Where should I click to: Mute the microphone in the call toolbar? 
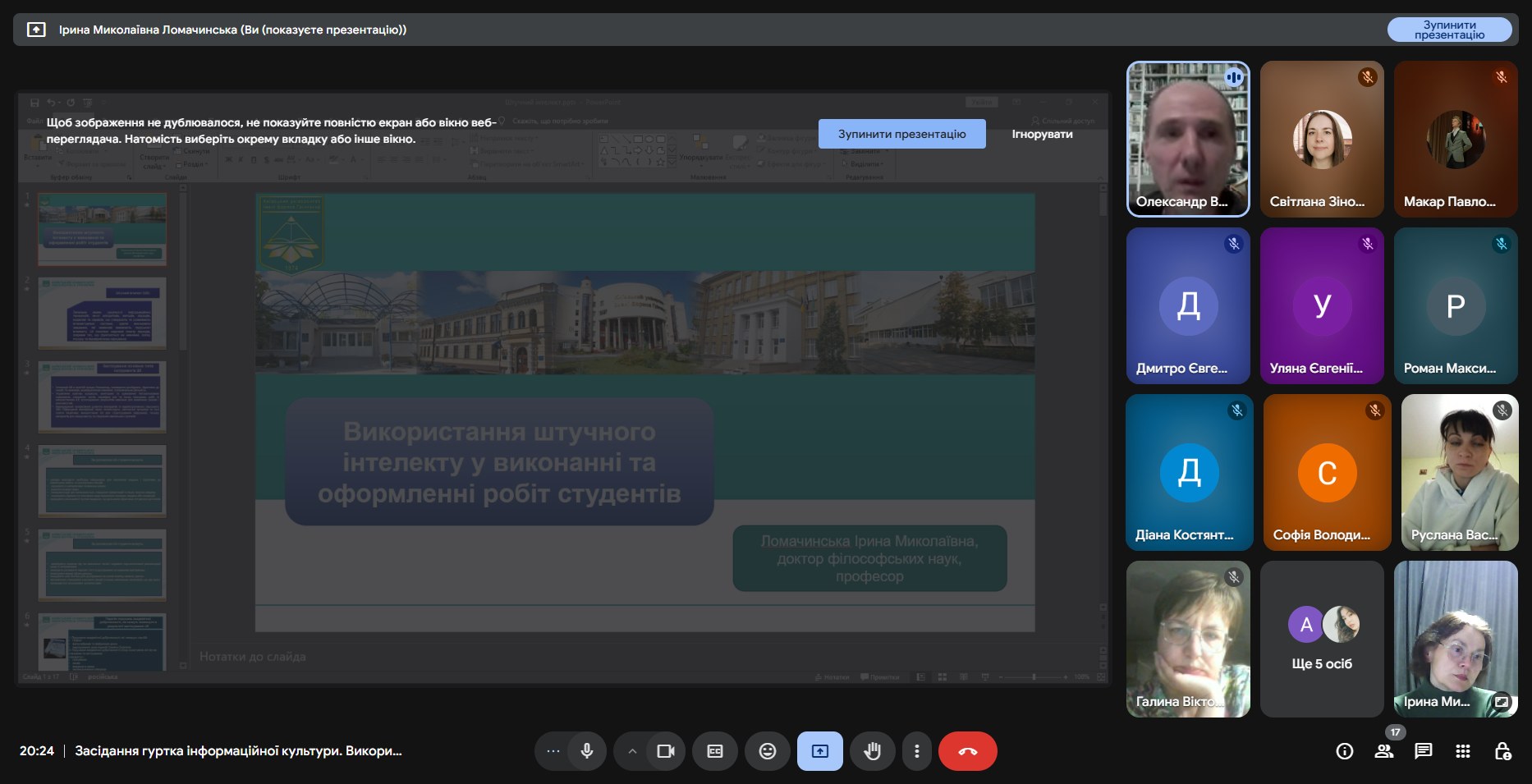click(x=587, y=751)
